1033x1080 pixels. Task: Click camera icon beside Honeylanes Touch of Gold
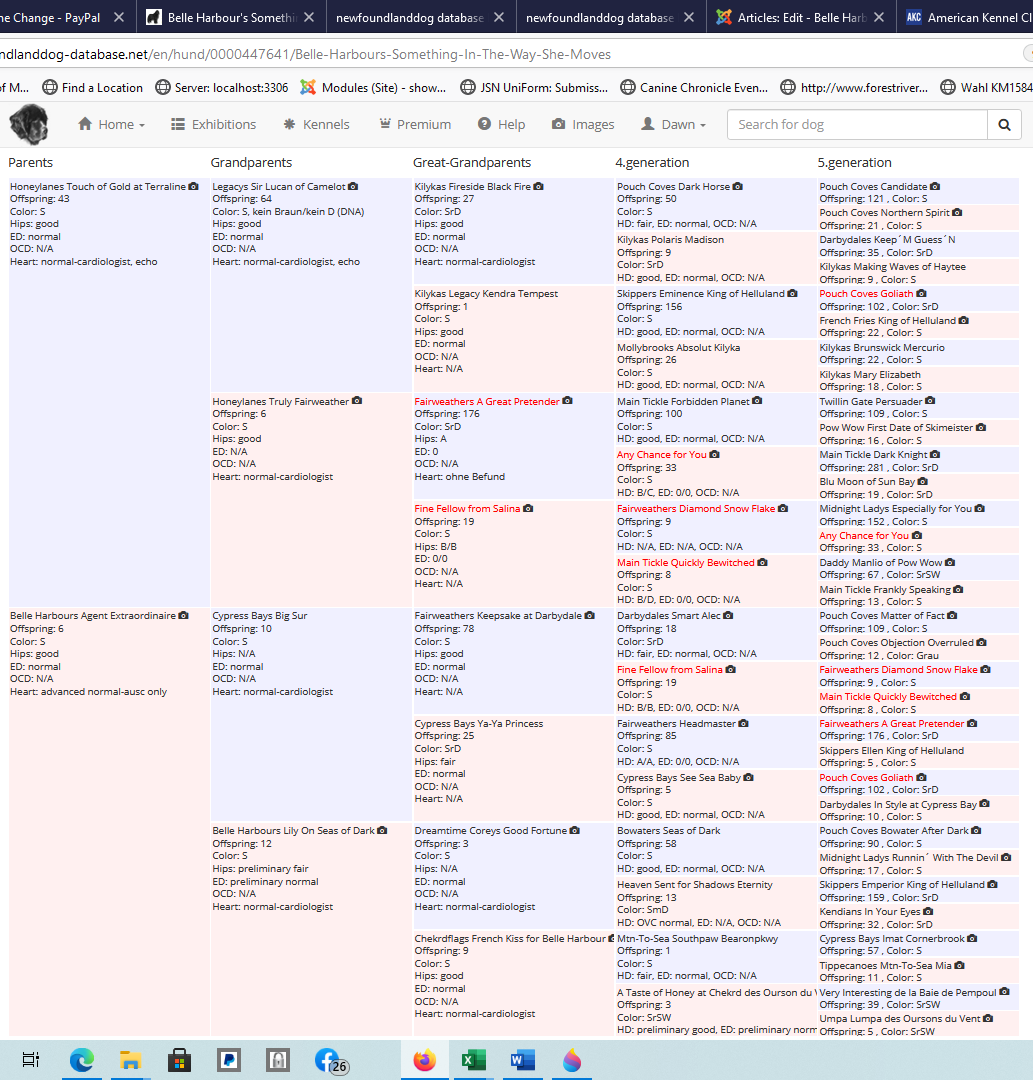point(194,187)
